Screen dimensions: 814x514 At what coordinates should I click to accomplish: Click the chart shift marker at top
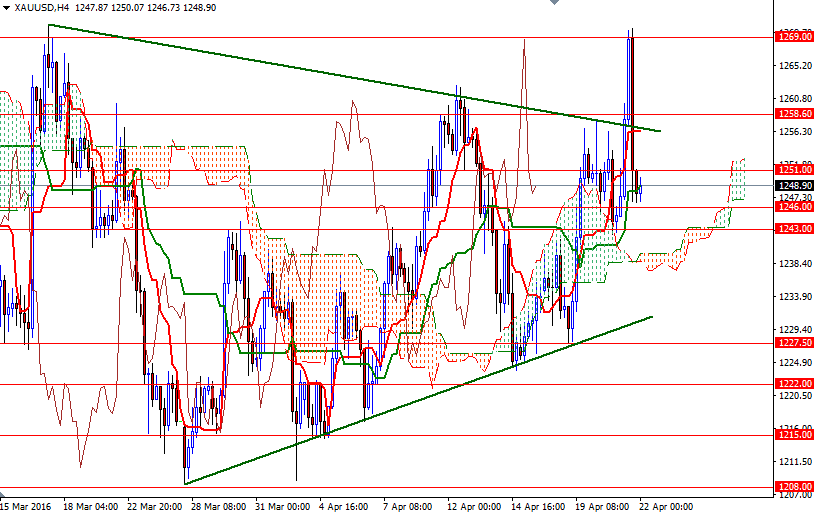(x=554, y=2)
